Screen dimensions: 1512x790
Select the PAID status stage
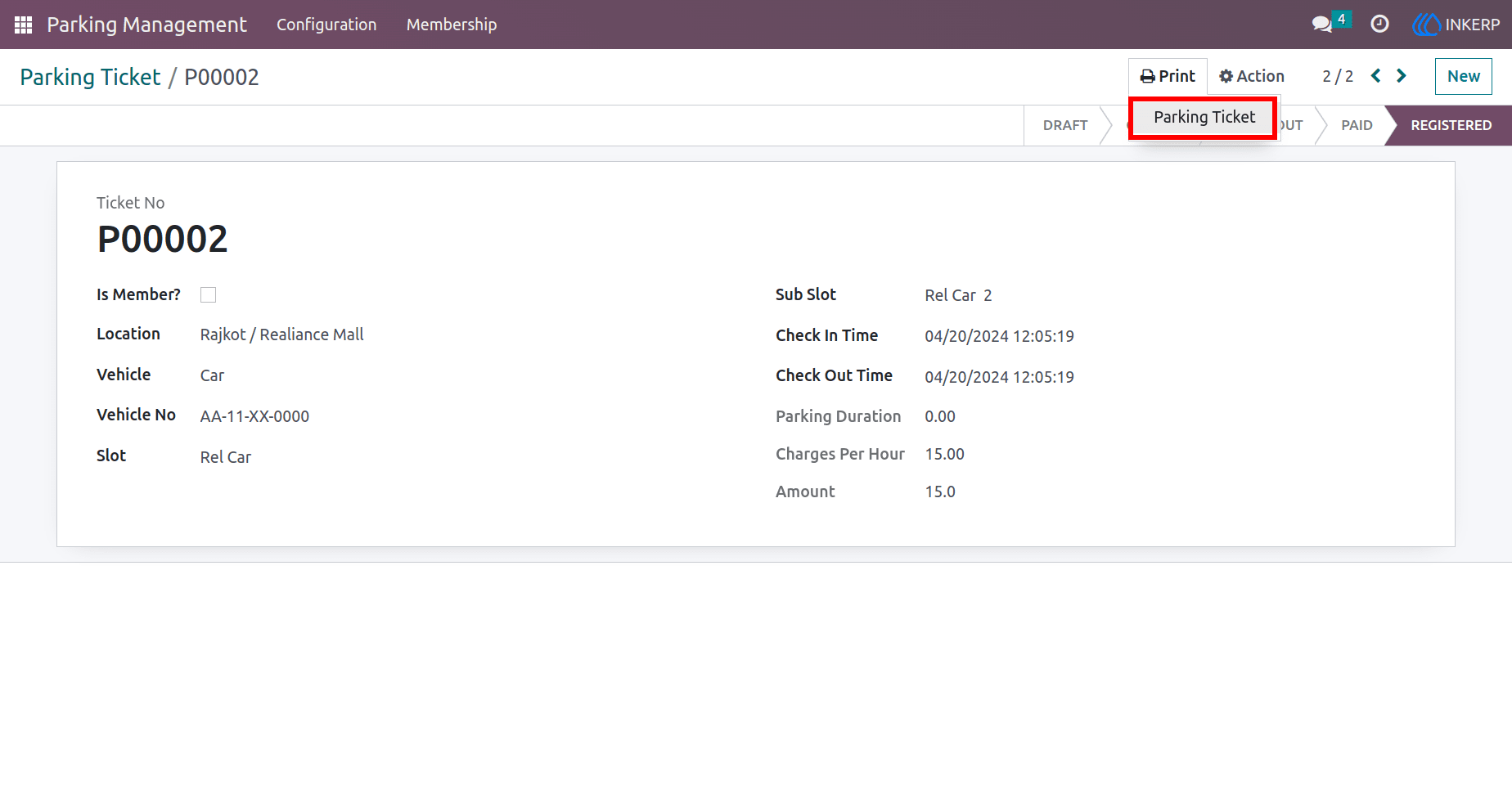[1357, 125]
